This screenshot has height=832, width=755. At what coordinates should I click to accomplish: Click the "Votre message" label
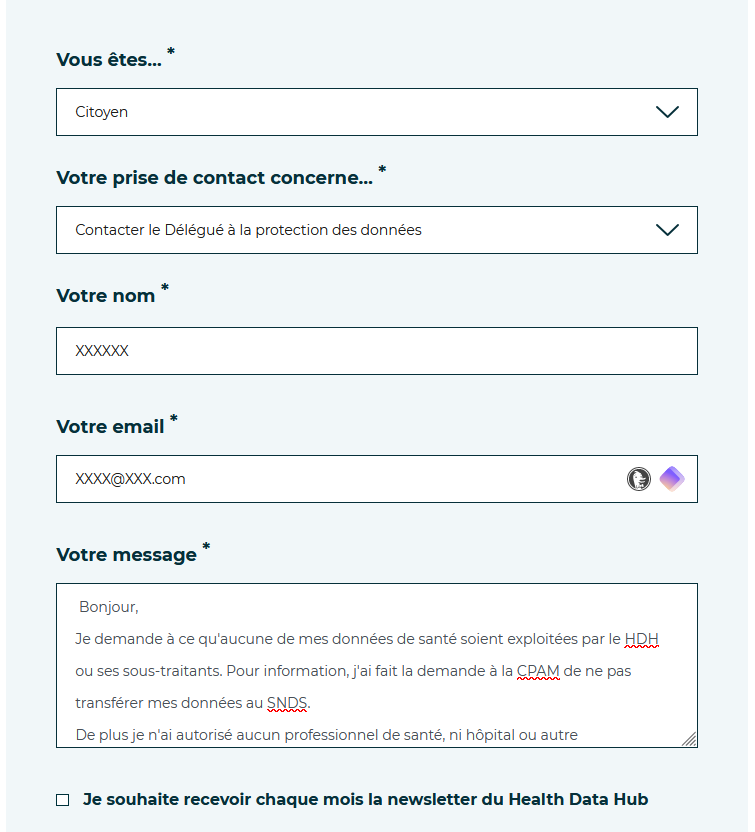[126, 555]
